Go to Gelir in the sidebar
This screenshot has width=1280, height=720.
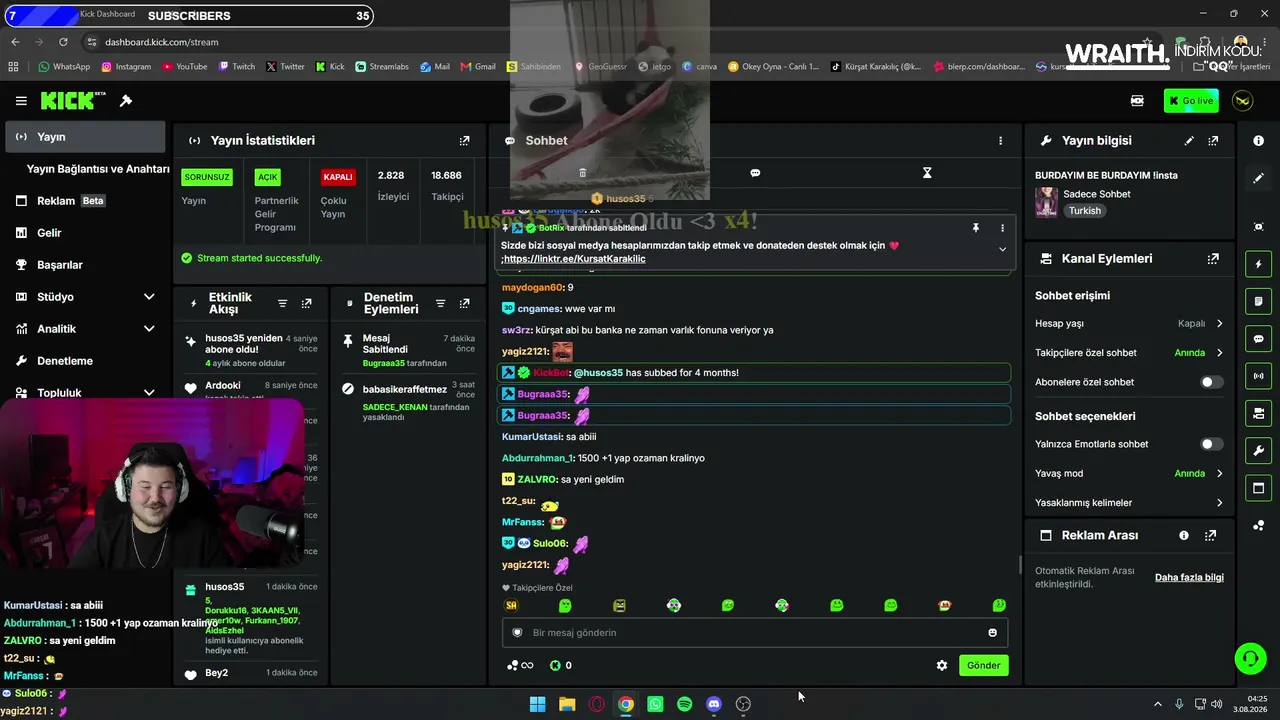pyautogui.click(x=85, y=233)
